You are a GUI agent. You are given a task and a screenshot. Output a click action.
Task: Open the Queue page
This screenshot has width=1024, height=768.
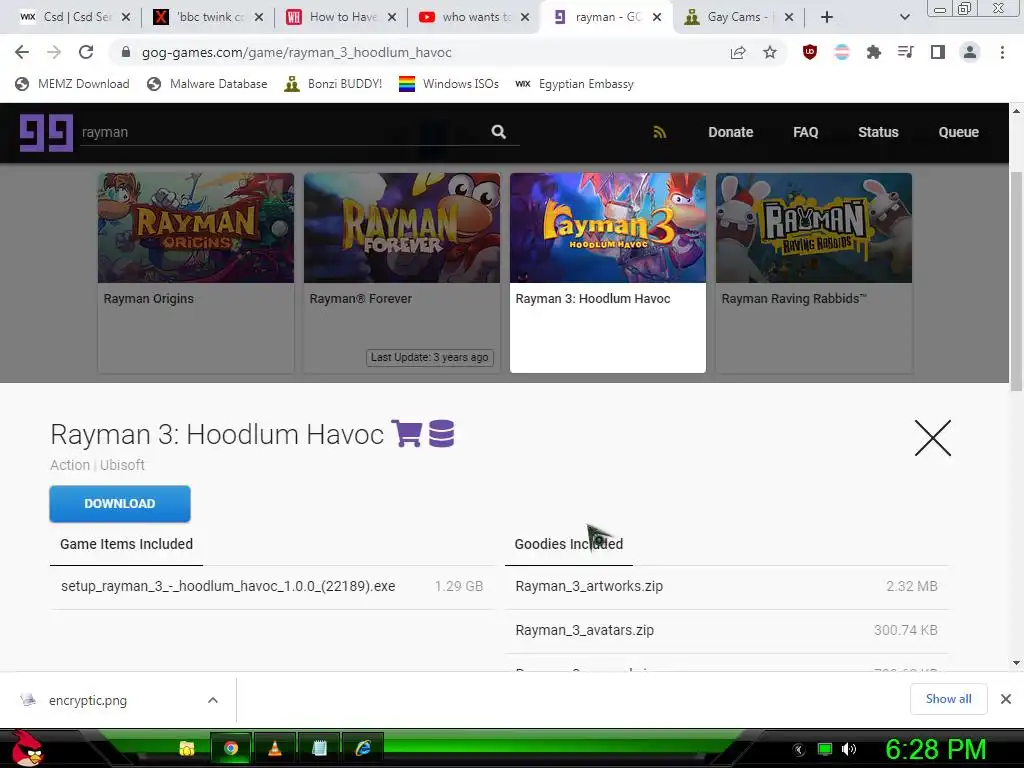coord(958,132)
